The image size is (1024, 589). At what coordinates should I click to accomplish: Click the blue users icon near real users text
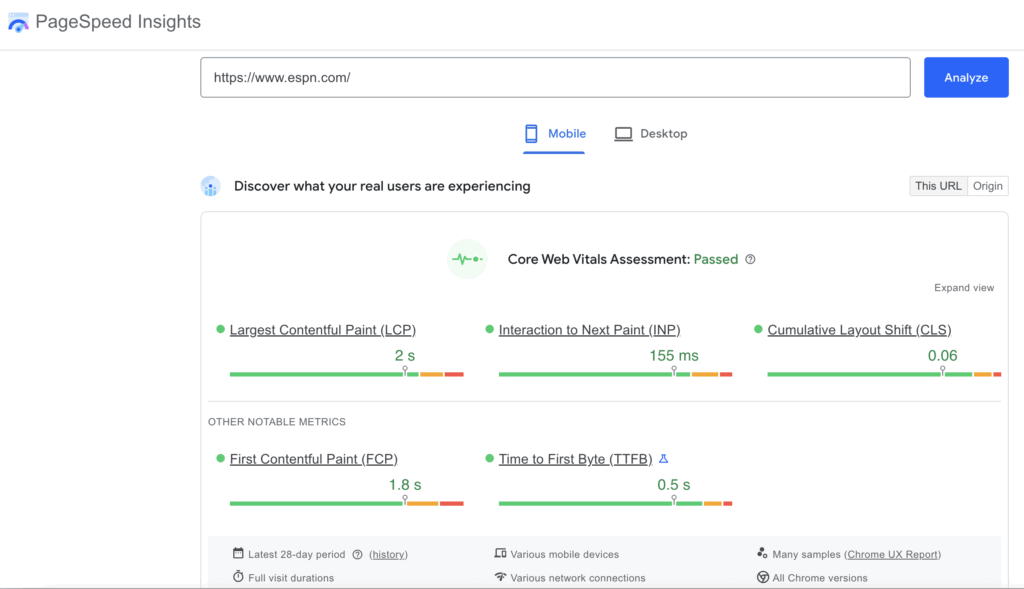[210, 186]
